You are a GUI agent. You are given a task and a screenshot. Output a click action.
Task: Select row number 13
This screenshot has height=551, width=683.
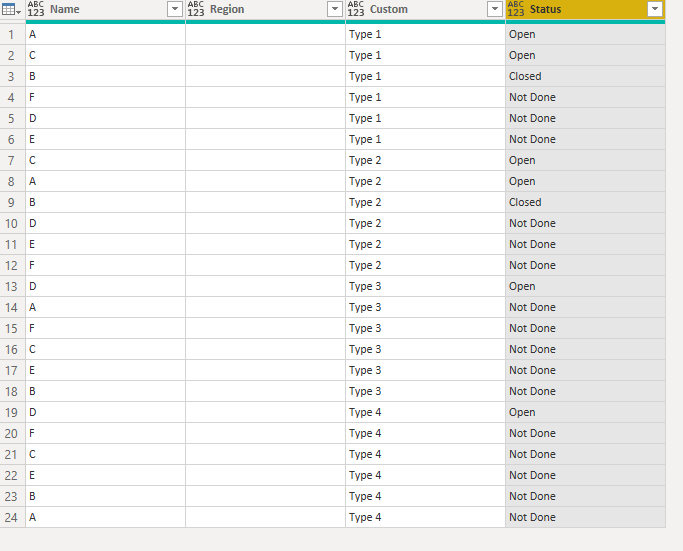[12, 287]
